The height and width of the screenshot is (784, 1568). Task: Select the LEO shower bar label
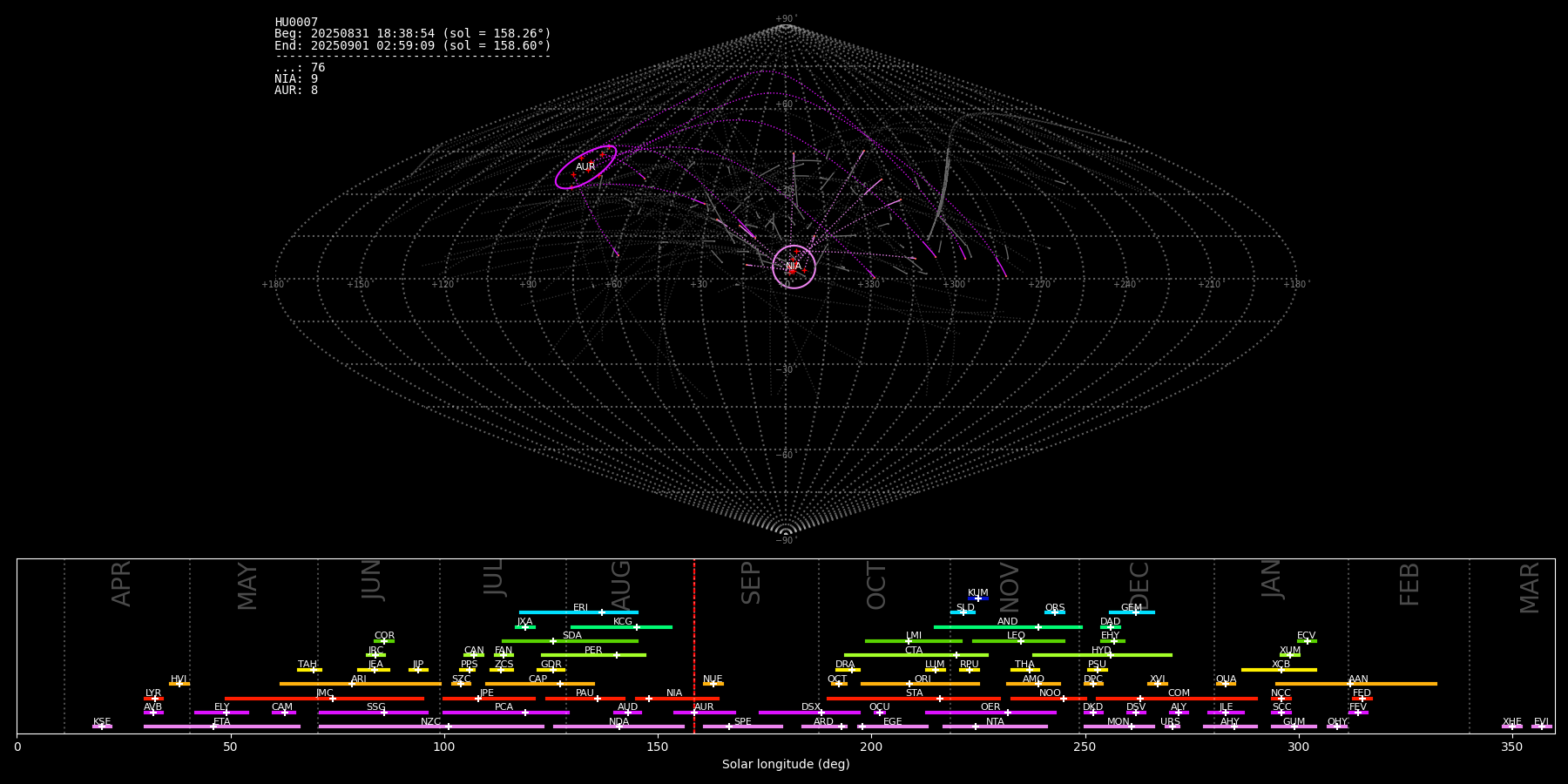pyautogui.click(x=1016, y=635)
